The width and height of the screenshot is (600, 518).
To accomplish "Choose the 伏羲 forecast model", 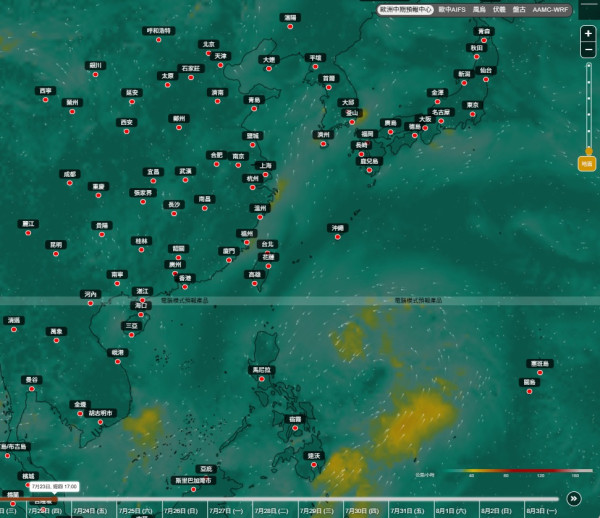I will point(499,10).
